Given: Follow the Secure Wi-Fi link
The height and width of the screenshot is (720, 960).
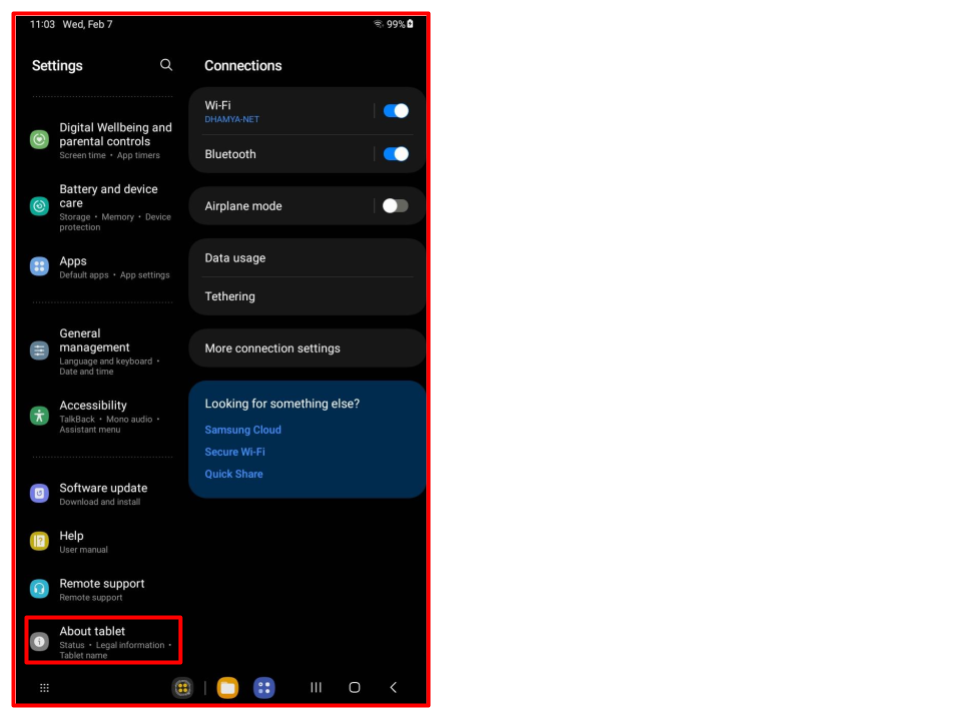Looking at the screenshot, I should pos(235,452).
